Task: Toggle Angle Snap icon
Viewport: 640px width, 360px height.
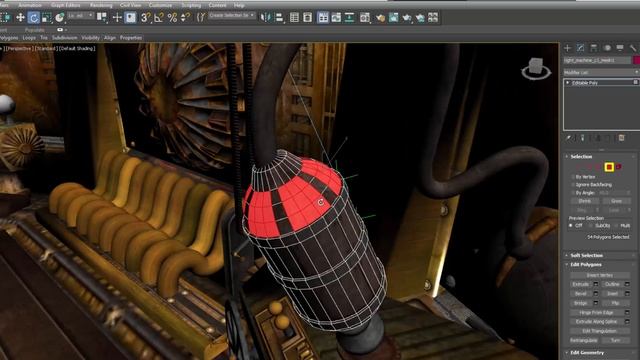Action: click(x=159, y=18)
